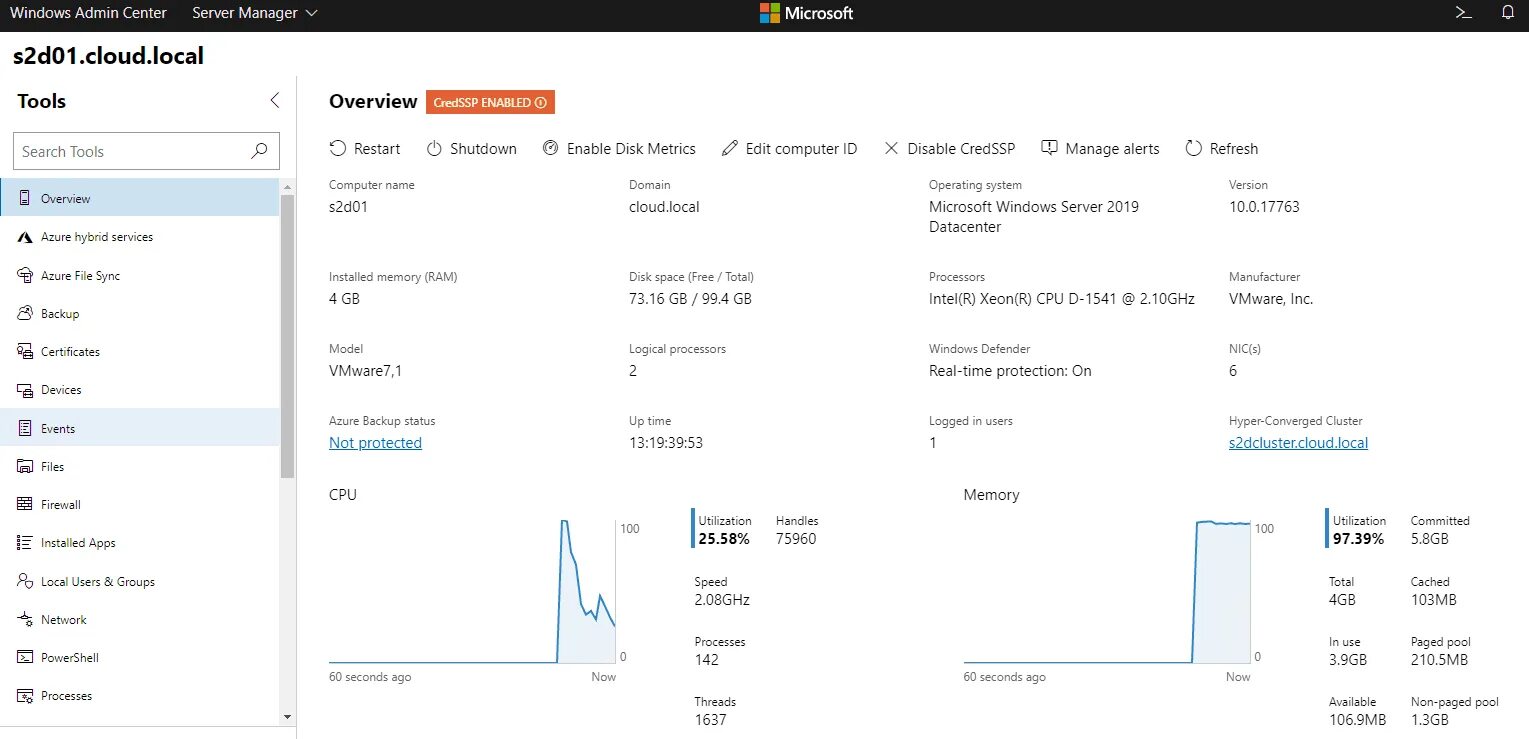Click the Not protected backup status link
The width and height of the screenshot is (1529, 739).
tap(375, 442)
